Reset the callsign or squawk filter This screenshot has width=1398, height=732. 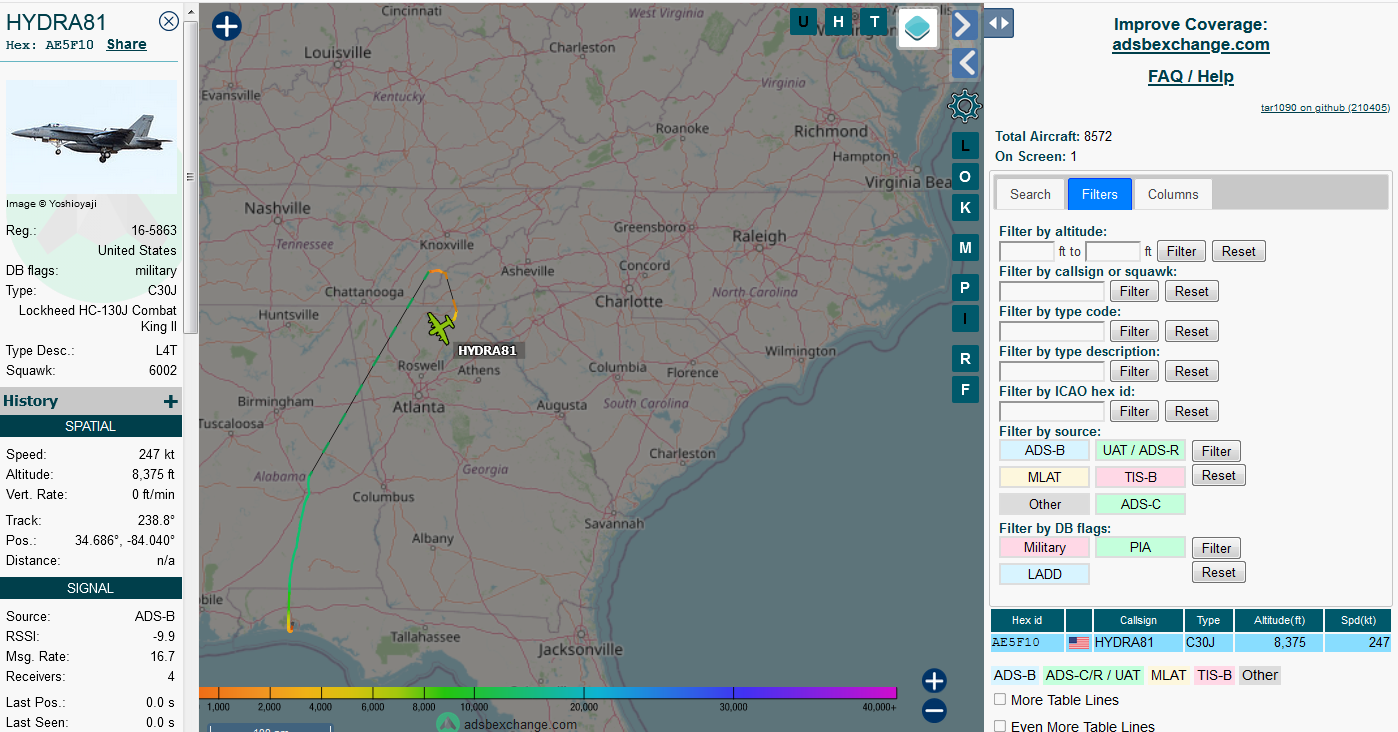click(x=1192, y=291)
